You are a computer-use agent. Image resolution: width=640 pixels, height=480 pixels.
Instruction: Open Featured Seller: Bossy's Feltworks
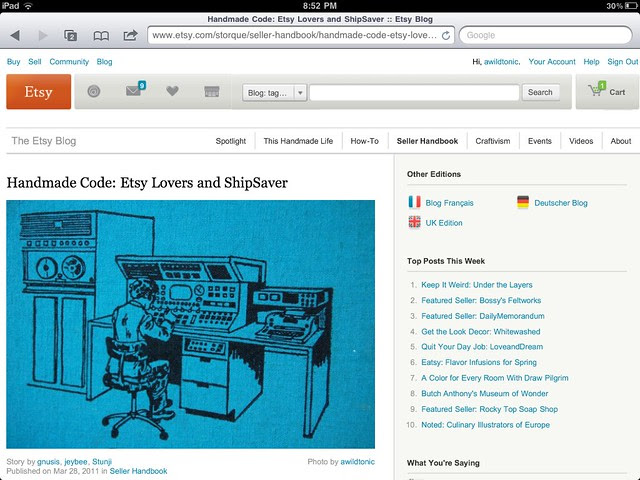[x=481, y=300]
